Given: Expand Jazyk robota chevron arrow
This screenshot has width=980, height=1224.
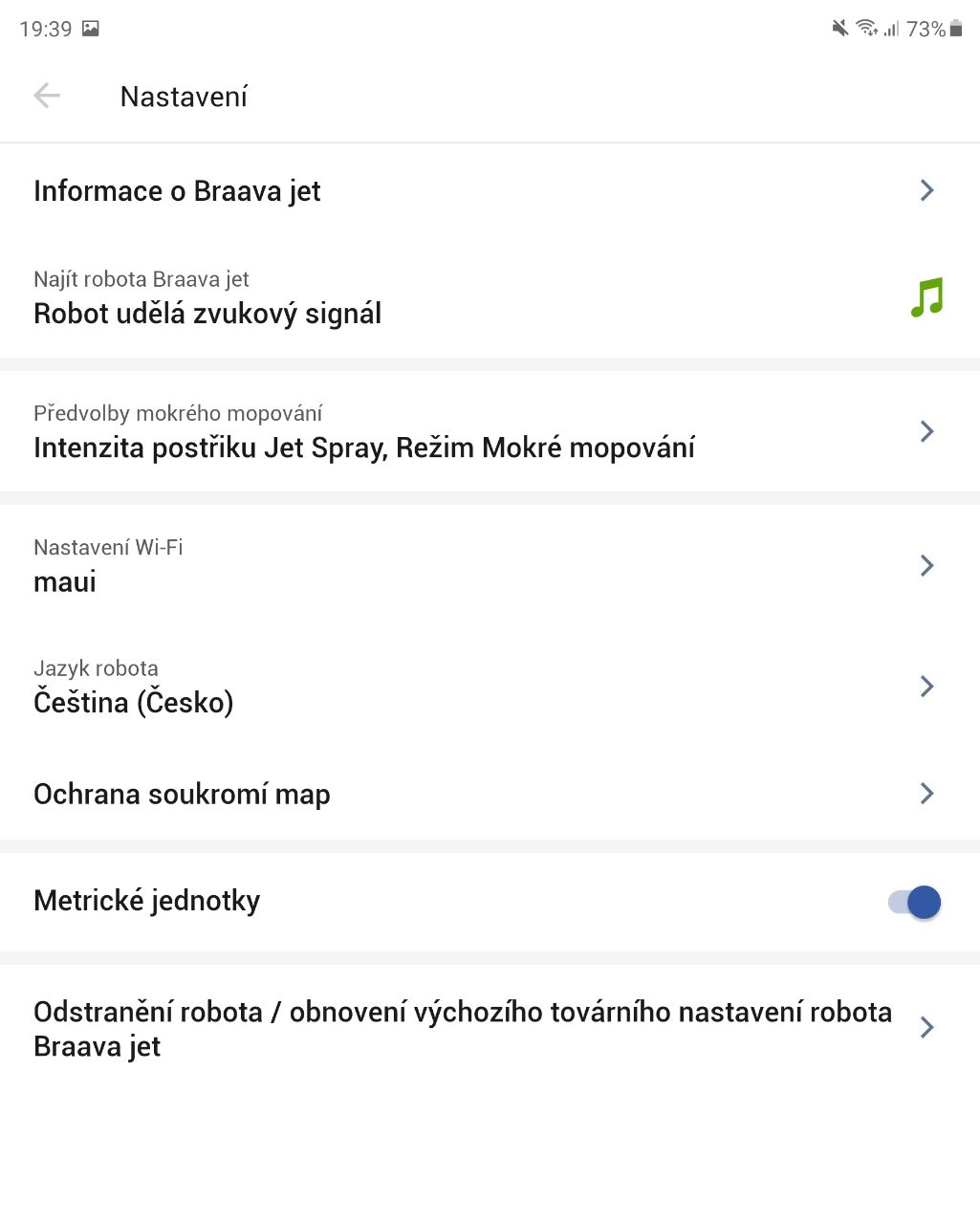Looking at the screenshot, I should coord(926,686).
